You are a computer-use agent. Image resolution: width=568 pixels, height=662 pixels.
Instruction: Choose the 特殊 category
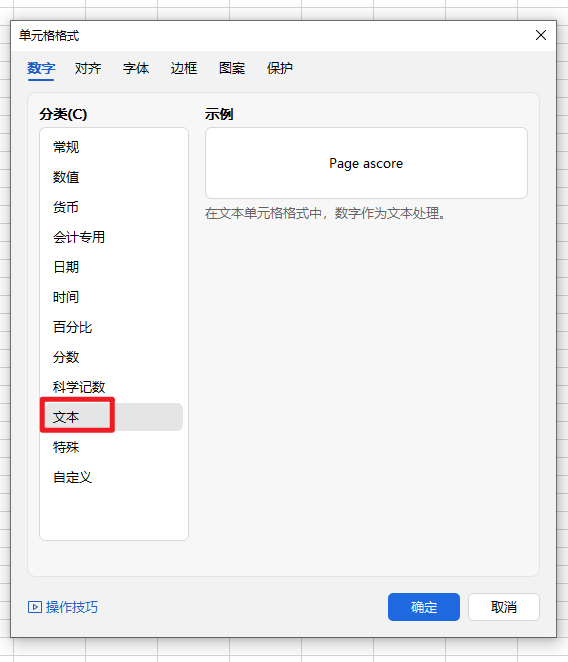point(114,447)
